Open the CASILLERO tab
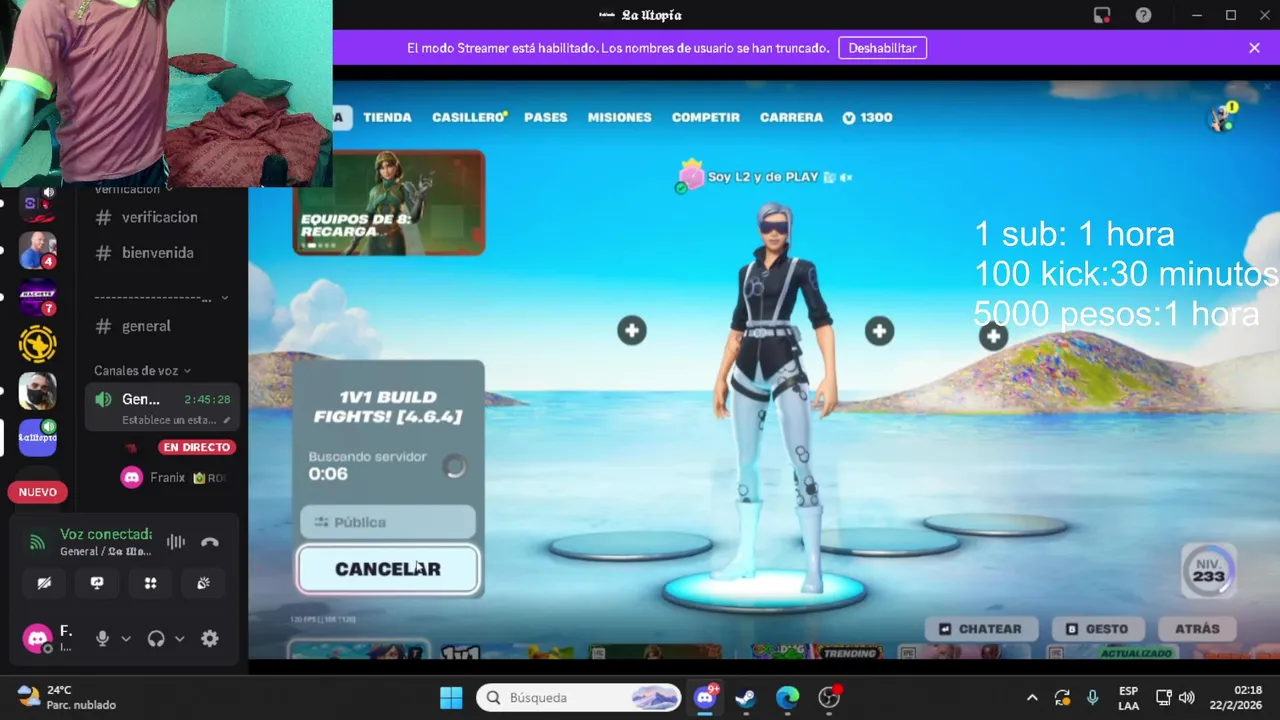The width and height of the screenshot is (1280, 720). (x=468, y=117)
